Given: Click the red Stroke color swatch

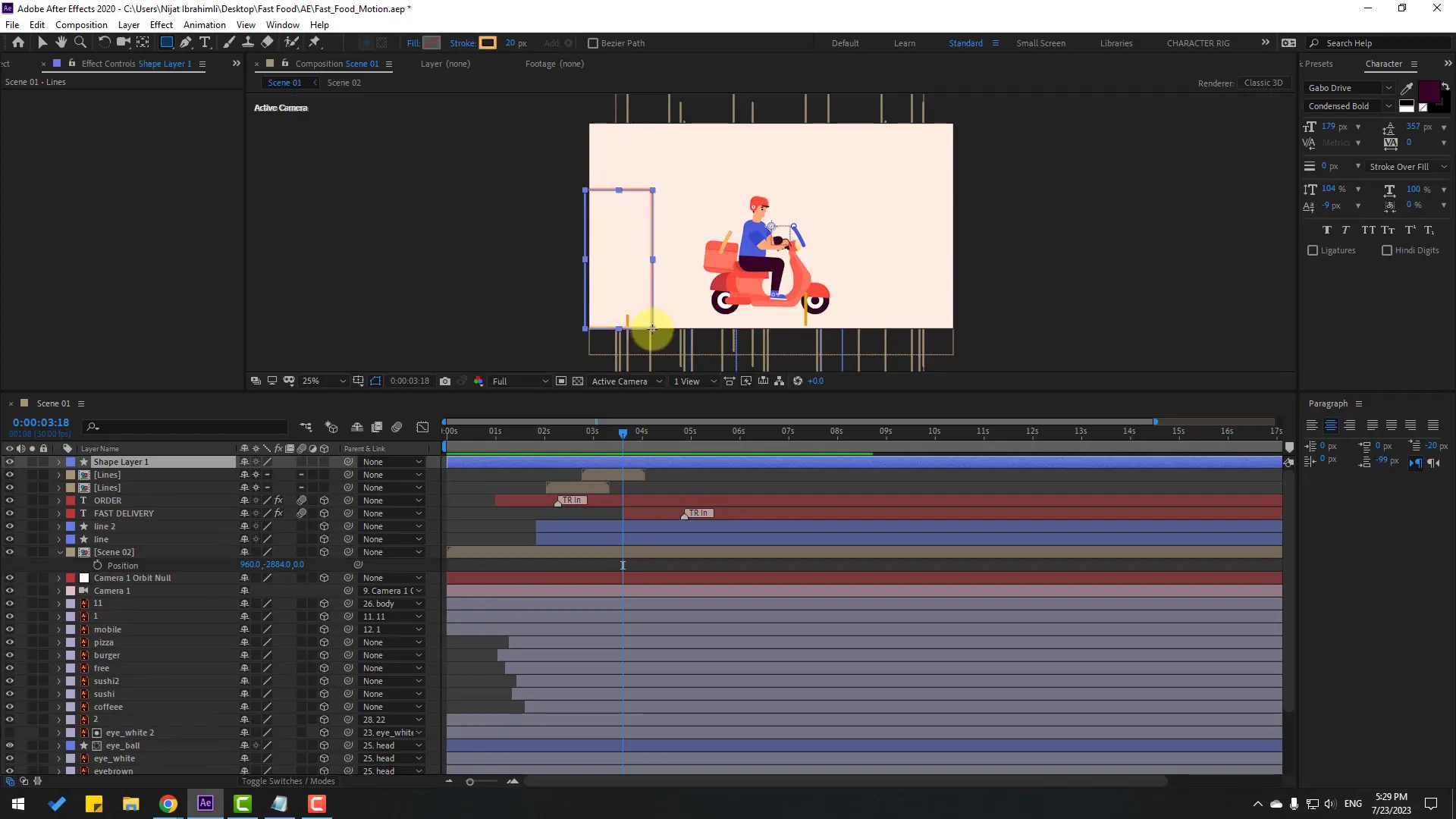Looking at the screenshot, I should tap(488, 42).
